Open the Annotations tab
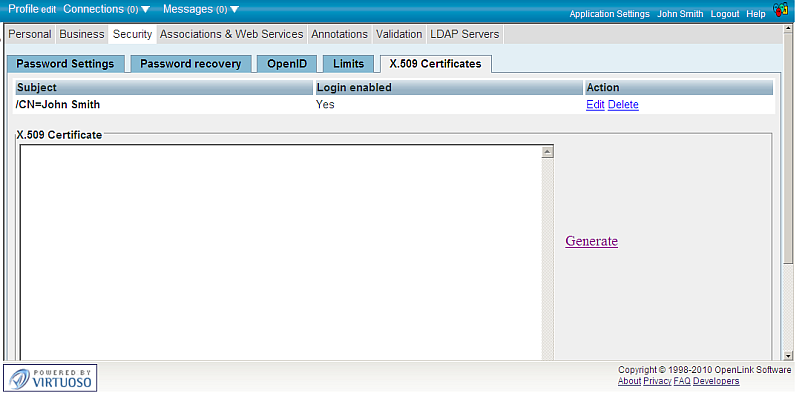This screenshot has width=800, height=393. (339, 34)
